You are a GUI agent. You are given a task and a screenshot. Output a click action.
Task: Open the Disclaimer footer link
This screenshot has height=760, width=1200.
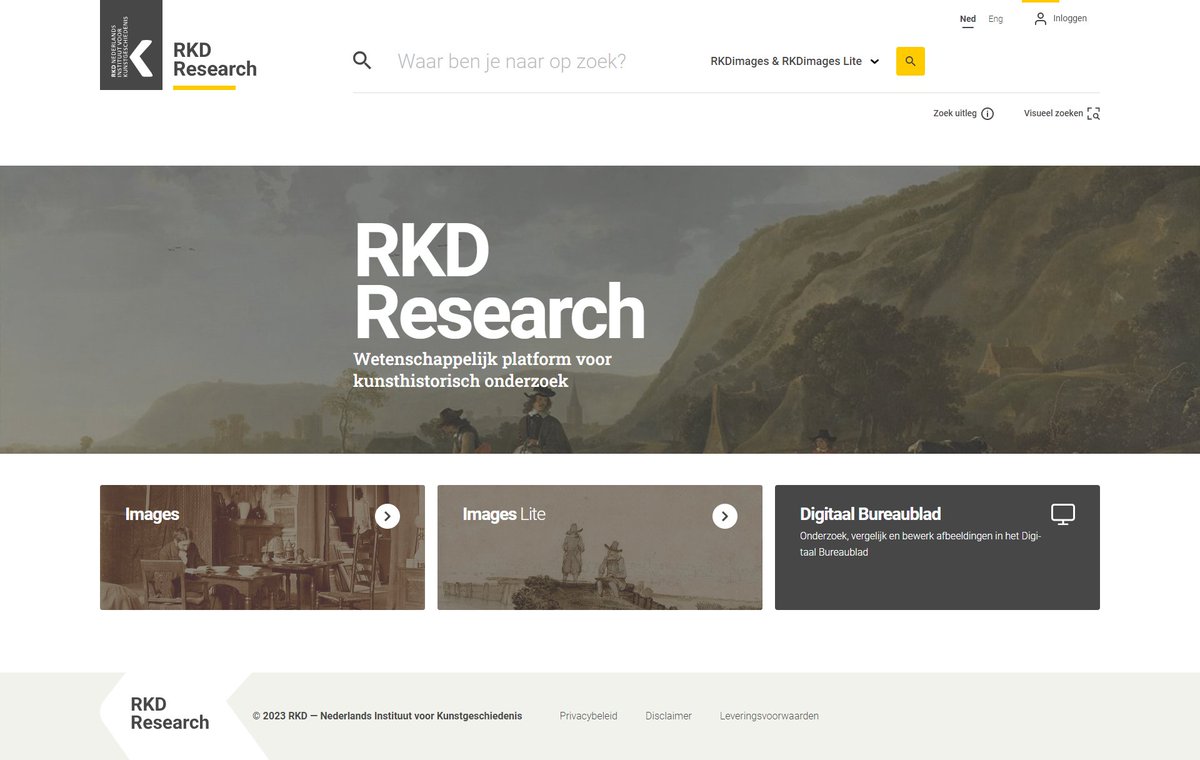pyautogui.click(x=669, y=716)
